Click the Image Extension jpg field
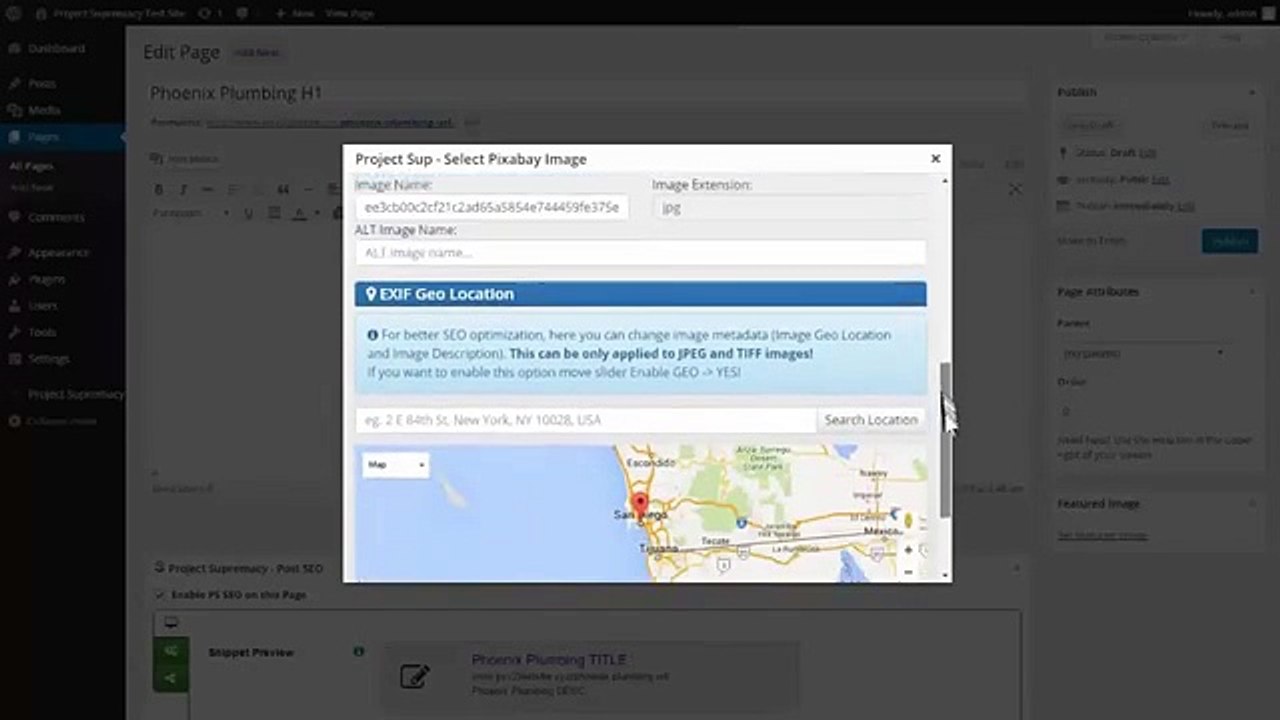Viewport: 1280px width, 720px height. coord(789,207)
